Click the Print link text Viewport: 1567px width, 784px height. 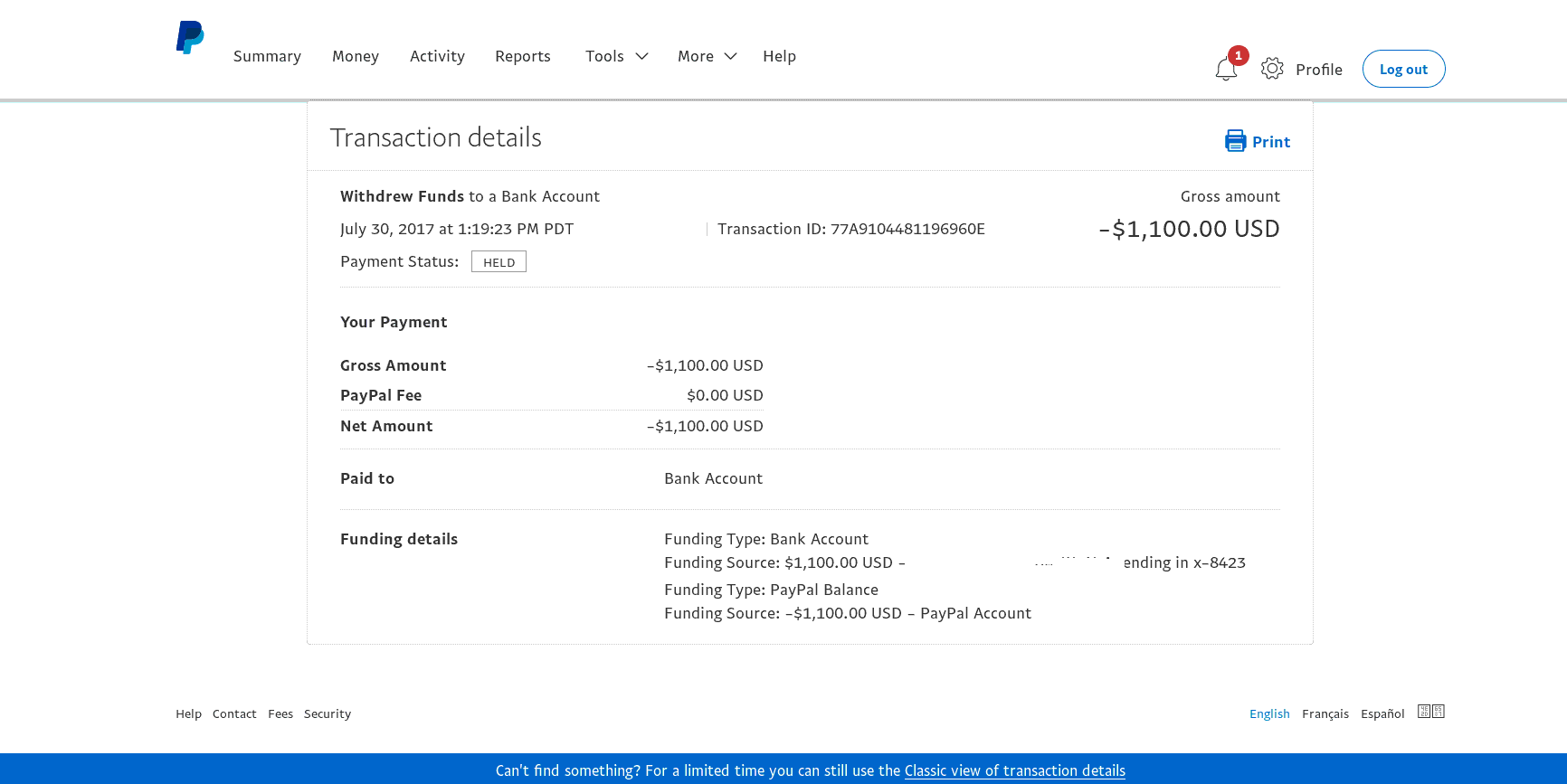tap(1271, 142)
